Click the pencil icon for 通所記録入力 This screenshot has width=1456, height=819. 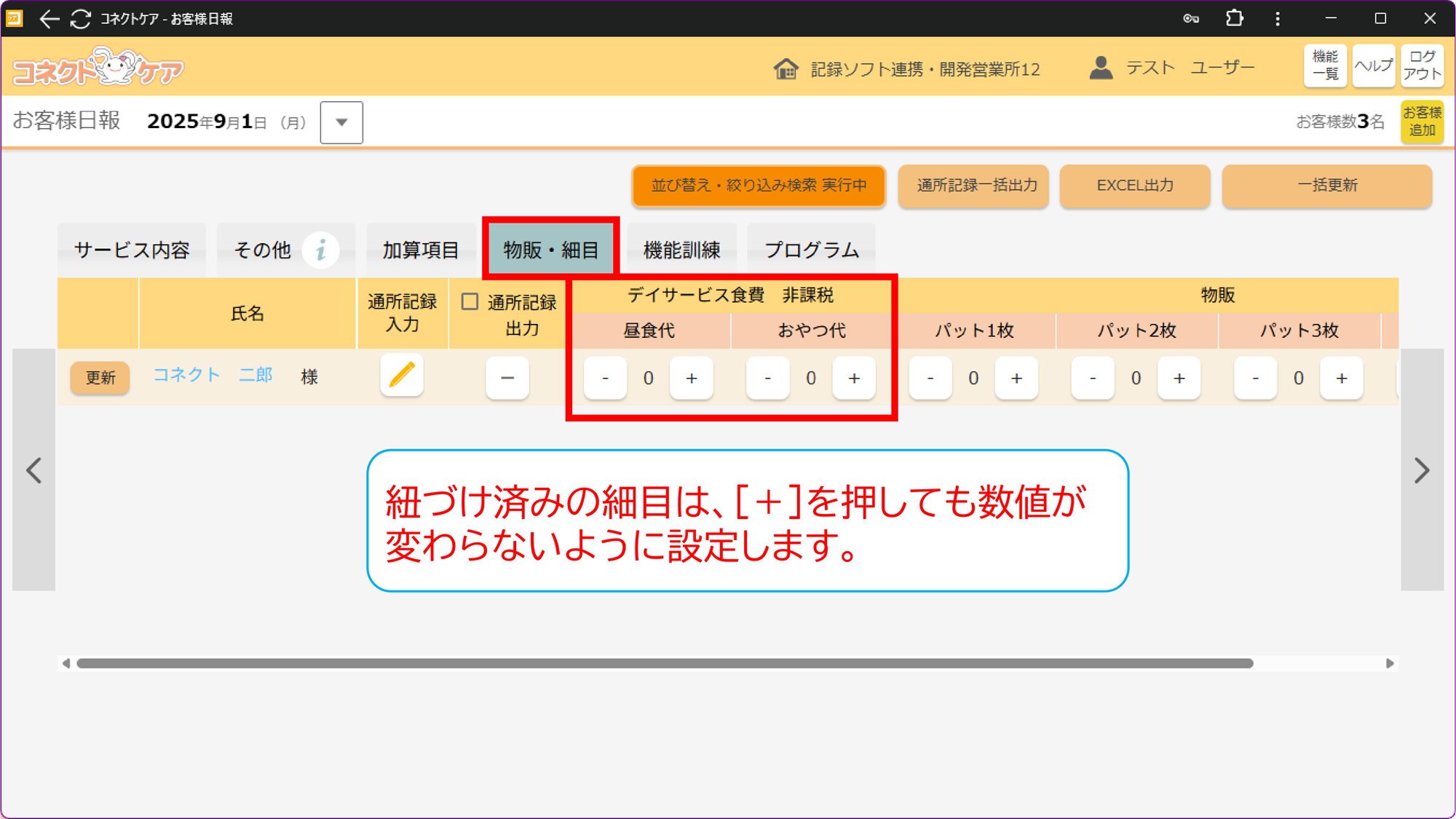(x=401, y=376)
